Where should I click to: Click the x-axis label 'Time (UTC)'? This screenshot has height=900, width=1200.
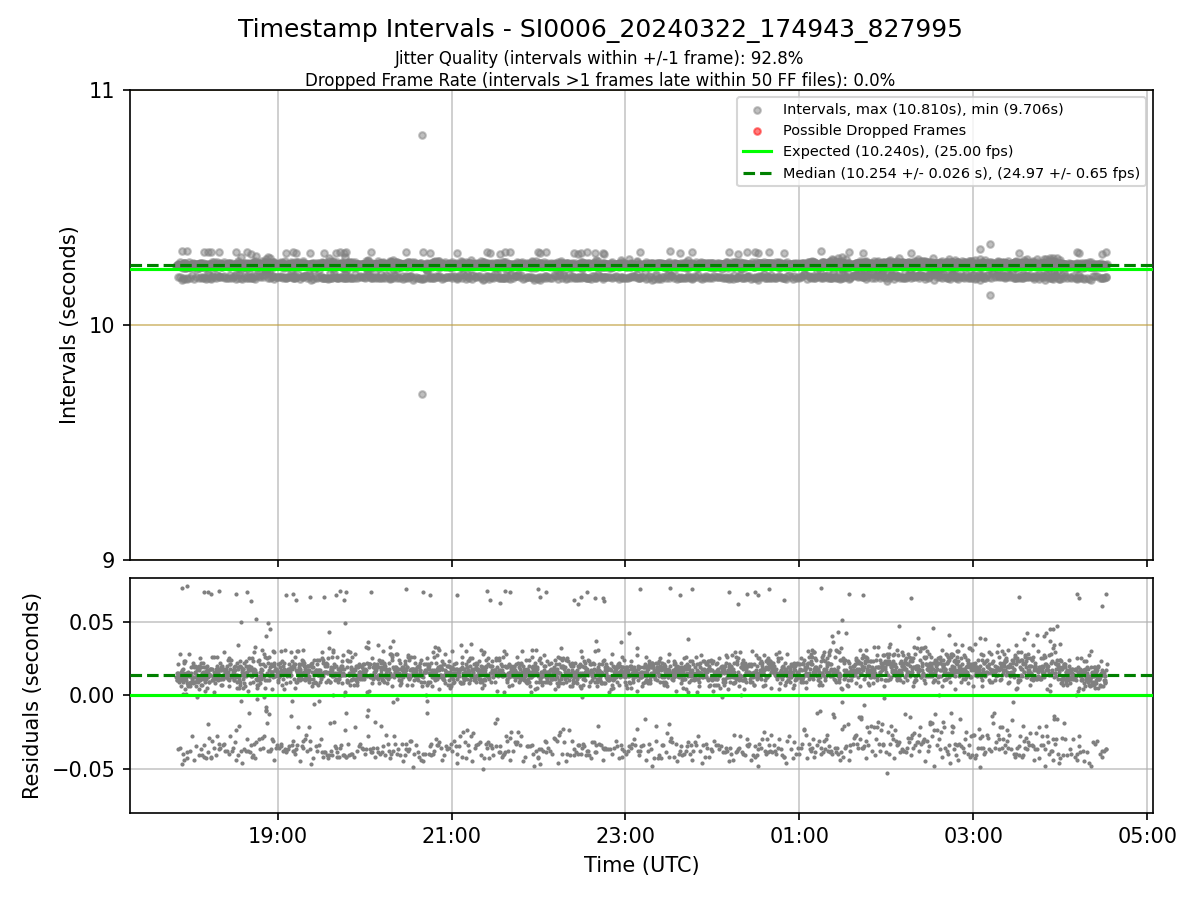click(x=641, y=865)
